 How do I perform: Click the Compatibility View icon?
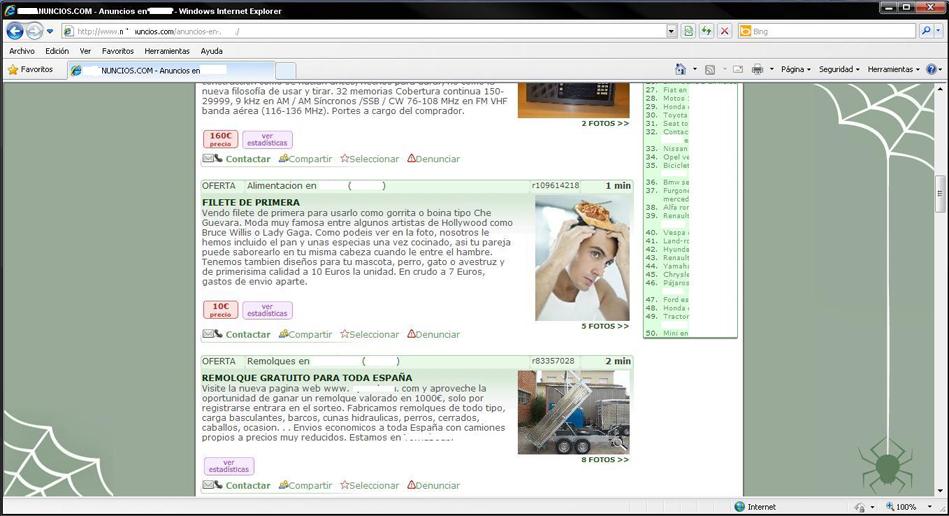689,31
